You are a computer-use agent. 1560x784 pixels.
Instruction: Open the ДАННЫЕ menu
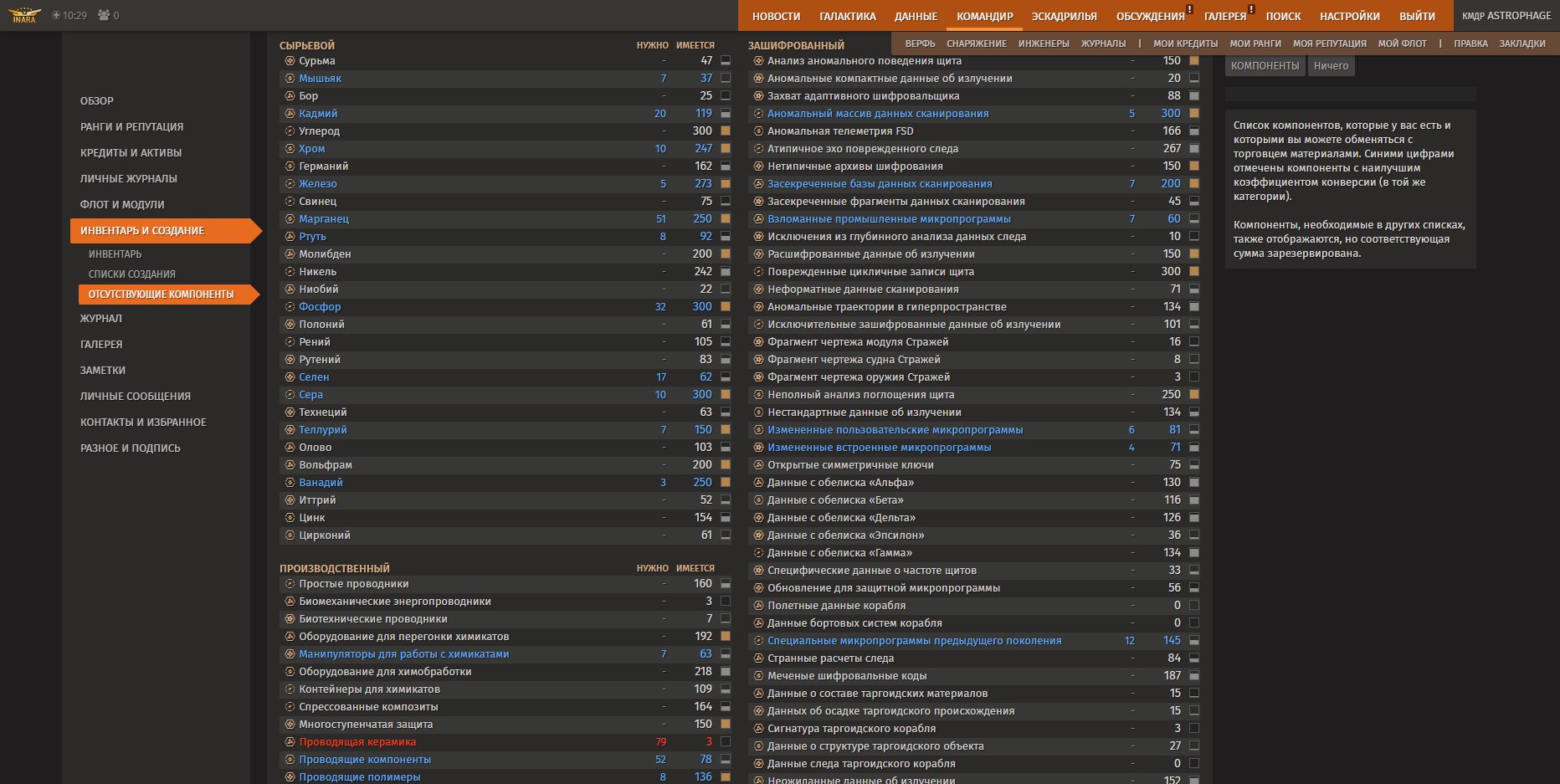[916, 16]
